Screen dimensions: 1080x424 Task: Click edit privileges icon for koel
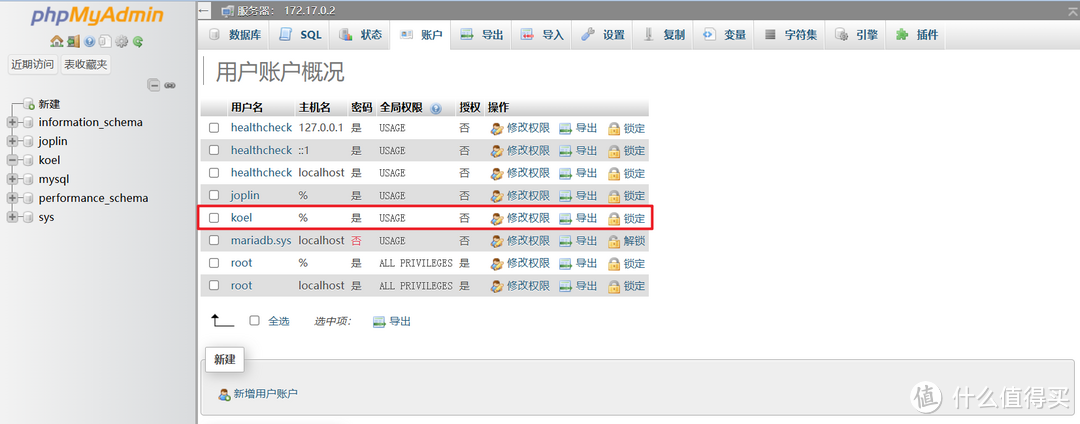[497, 219]
